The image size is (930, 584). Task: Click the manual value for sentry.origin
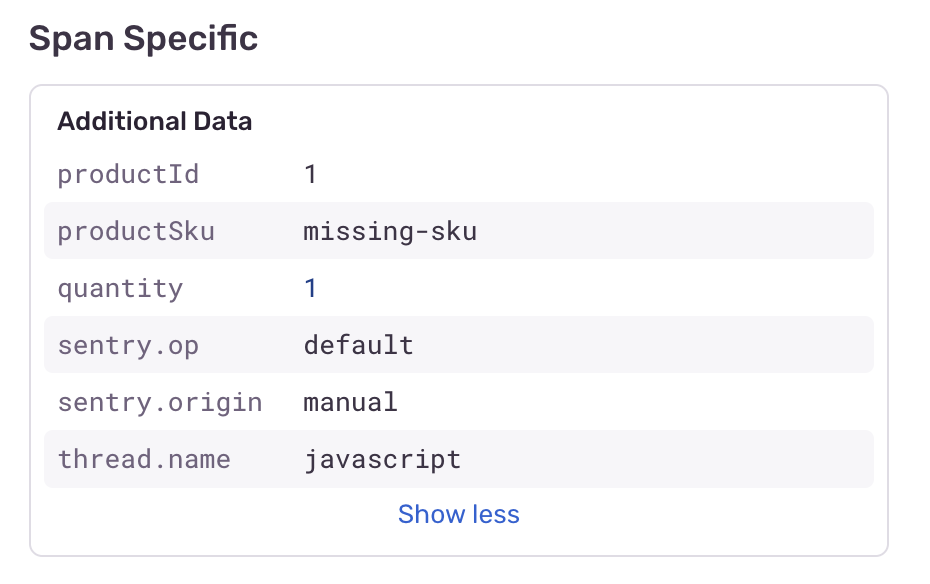coord(351,403)
